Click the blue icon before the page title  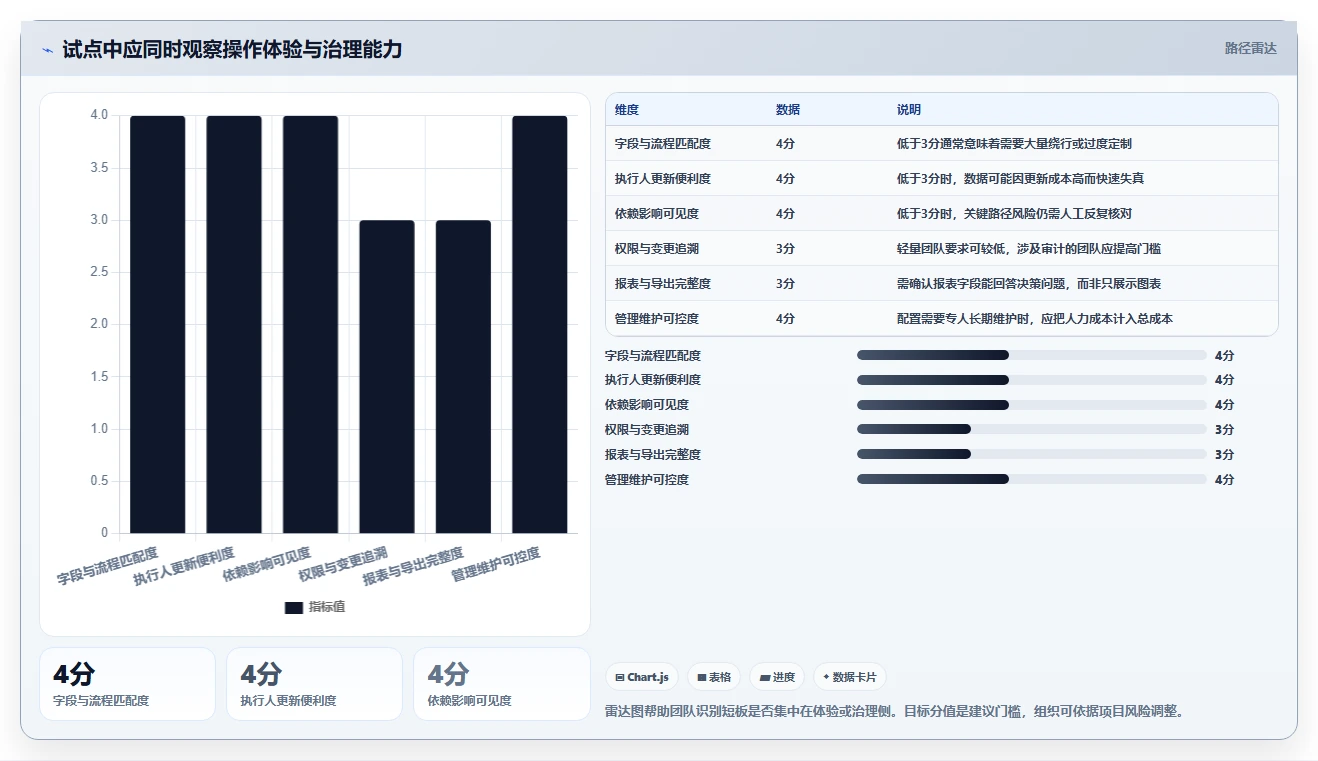point(47,50)
